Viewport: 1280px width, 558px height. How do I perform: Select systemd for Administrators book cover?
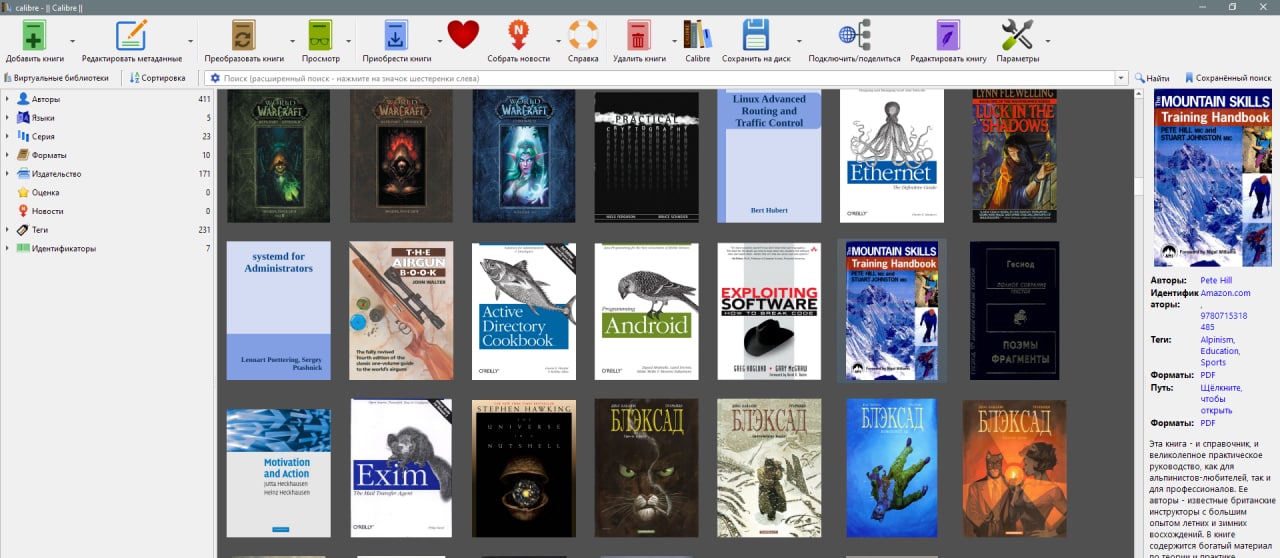click(x=278, y=310)
